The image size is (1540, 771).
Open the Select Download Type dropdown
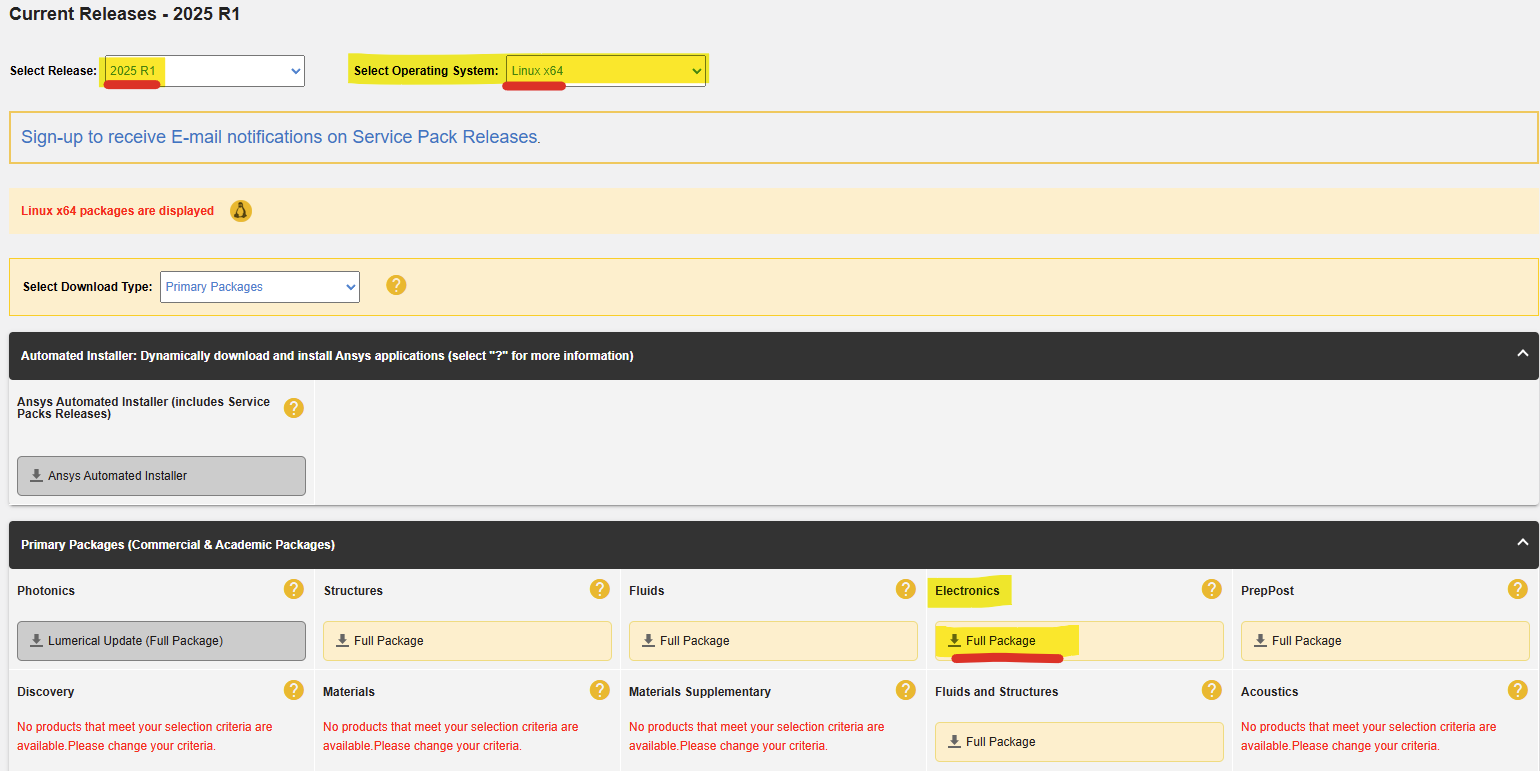(260, 287)
